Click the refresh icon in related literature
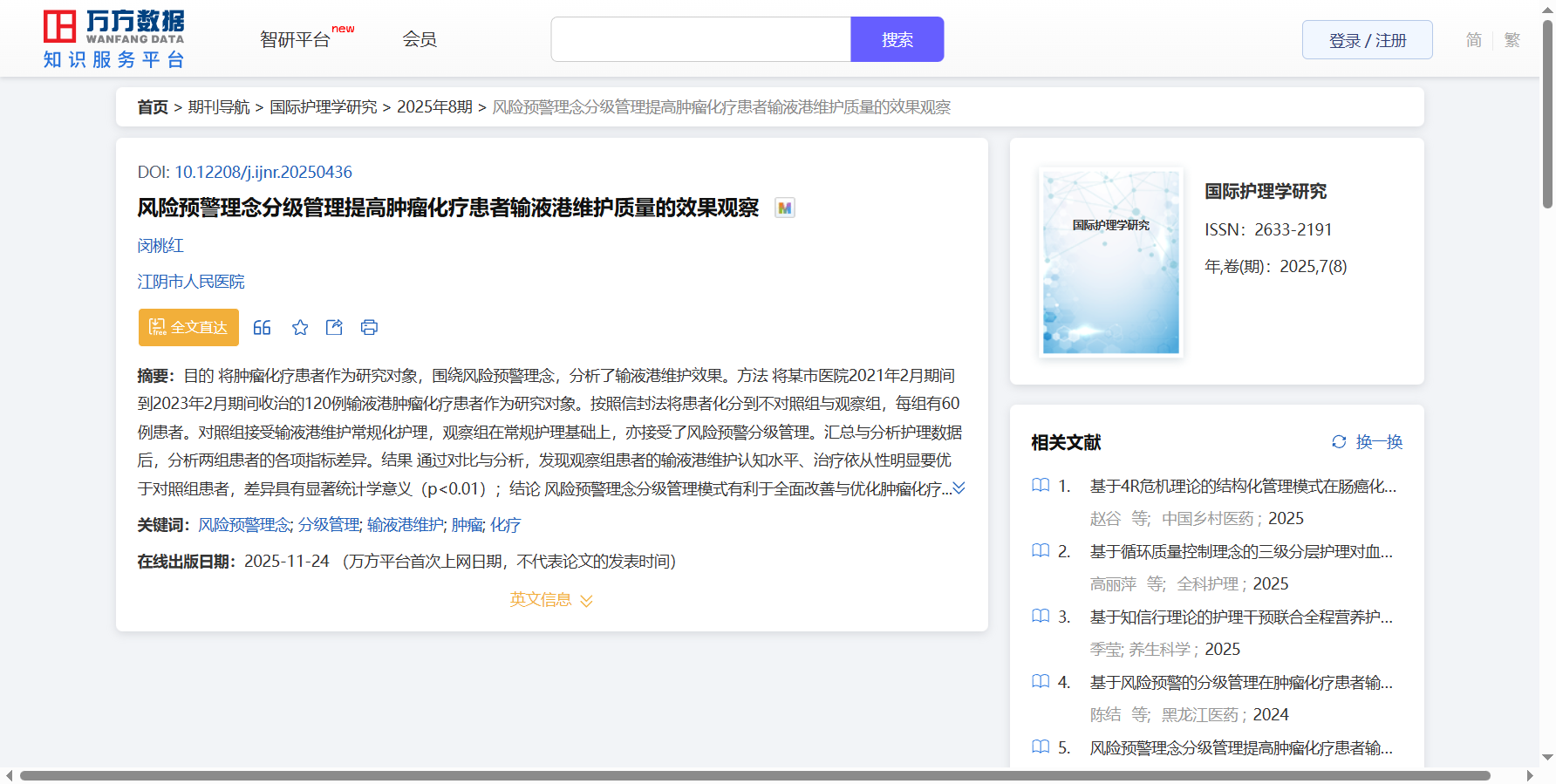 click(x=1339, y=442)
